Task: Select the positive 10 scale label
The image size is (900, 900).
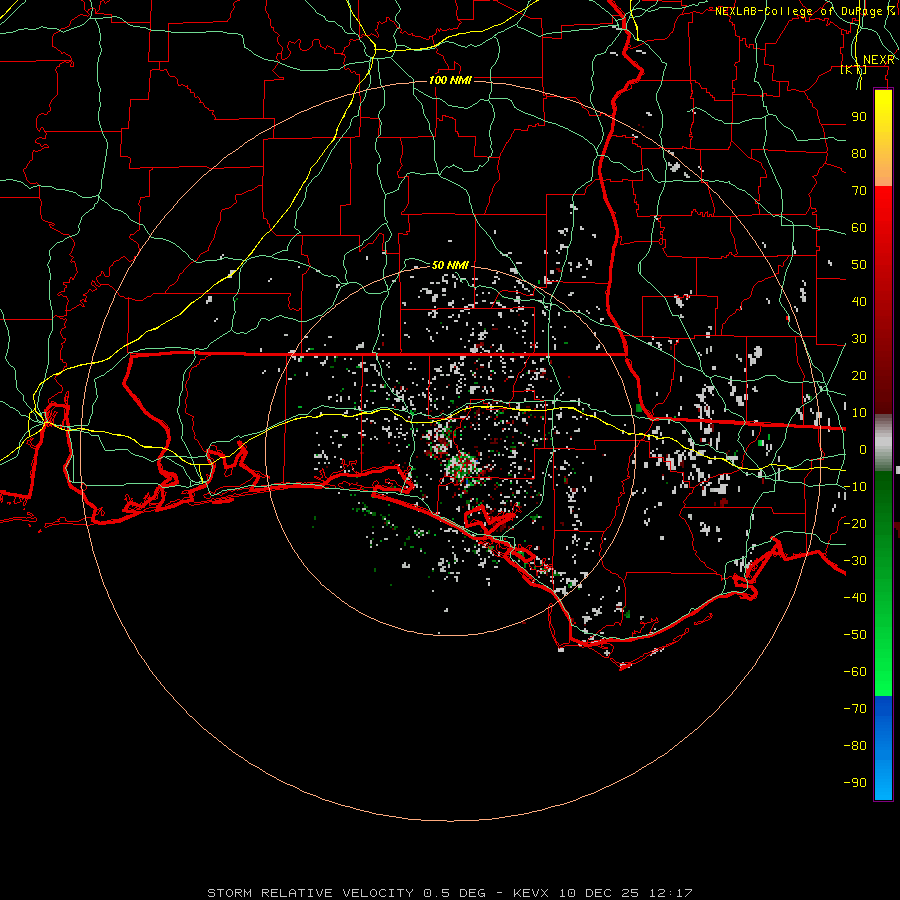Action: click(x=859, y=413)
